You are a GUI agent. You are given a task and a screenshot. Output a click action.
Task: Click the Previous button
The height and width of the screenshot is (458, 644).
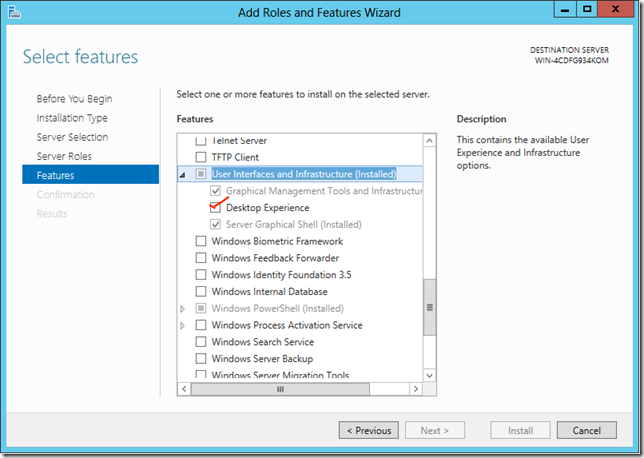click(369, 430)
